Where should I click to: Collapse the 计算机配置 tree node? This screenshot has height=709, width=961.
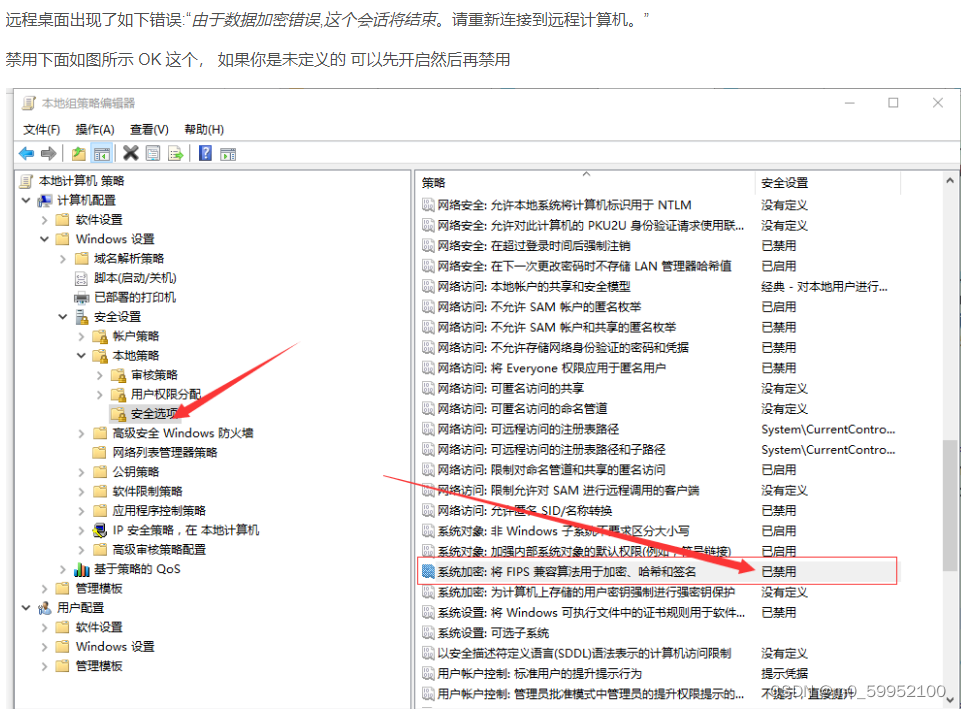26,200
